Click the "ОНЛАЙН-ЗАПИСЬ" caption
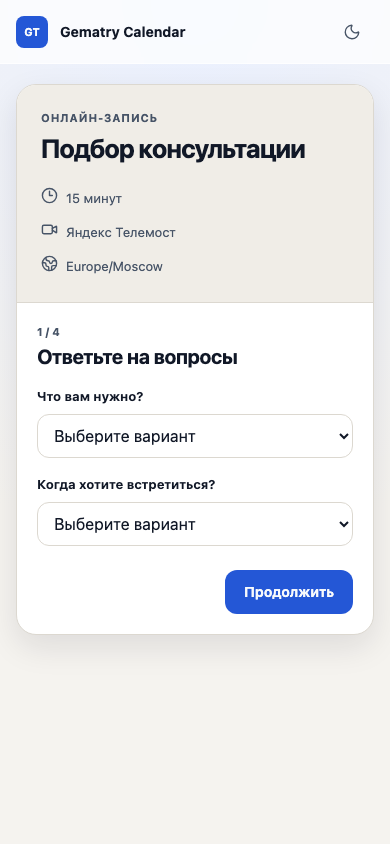This screenshot has height=844, width=390. click(x=100, y=118)
